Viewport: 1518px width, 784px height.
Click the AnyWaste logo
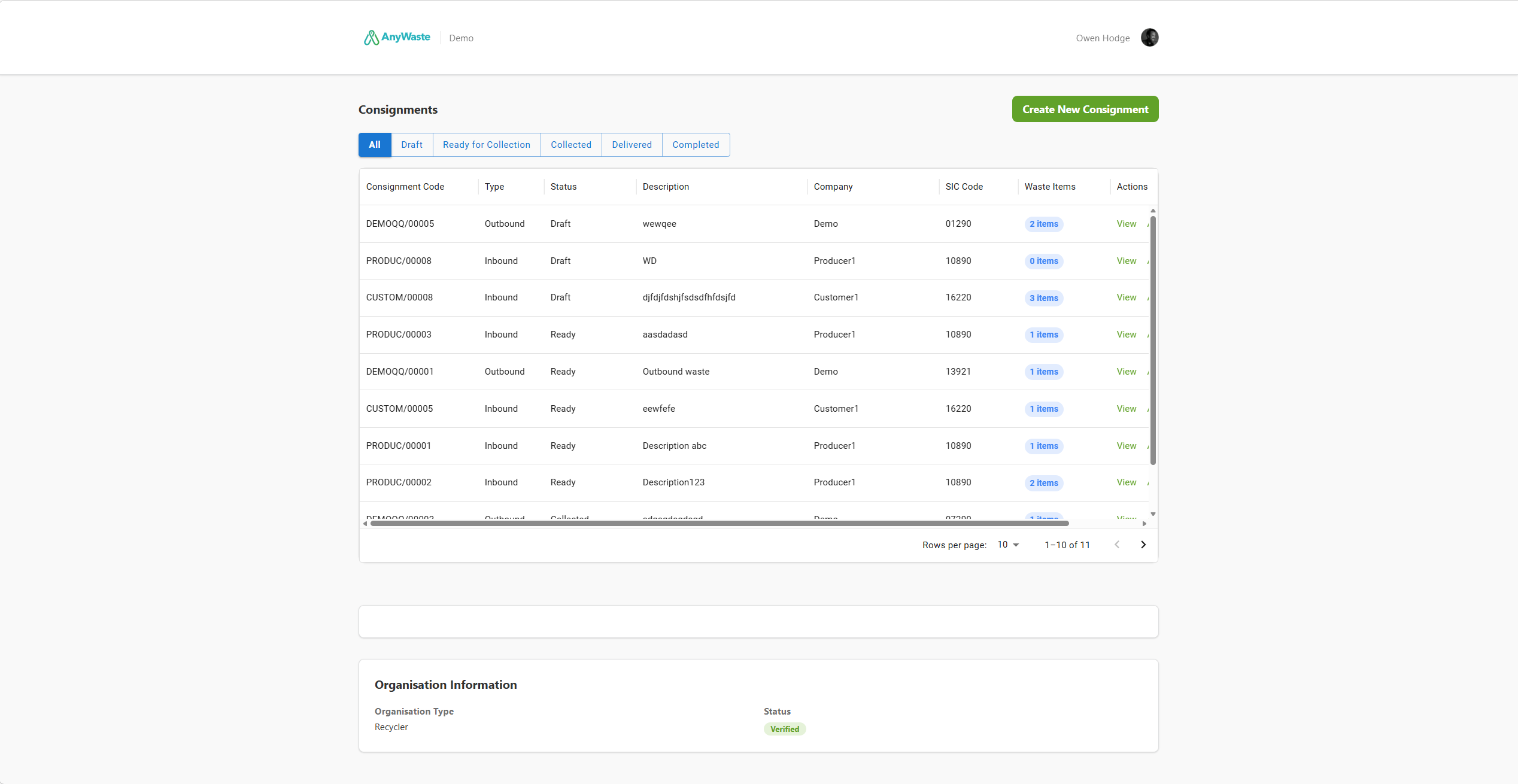pos(397,37)
